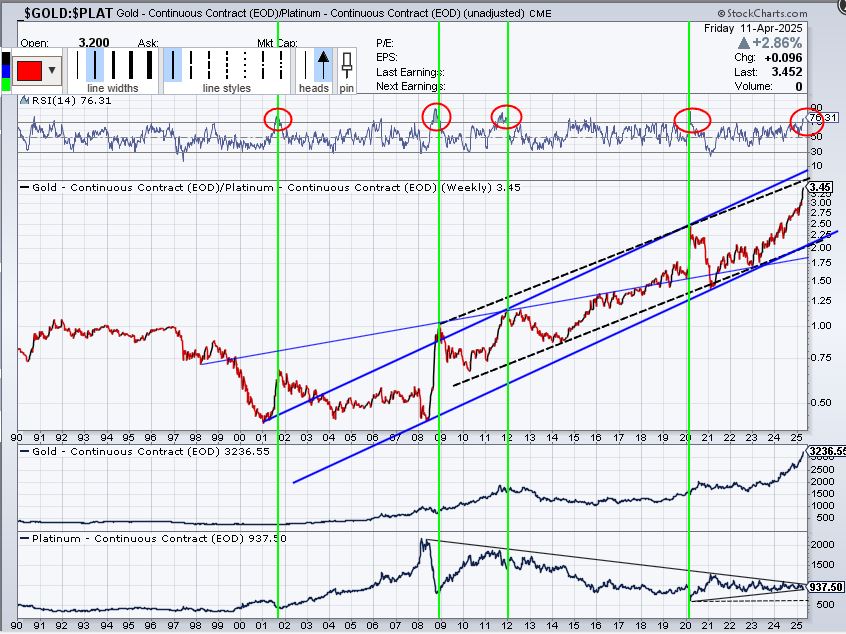Image resolution: width=846 pixels, height=634 pixels.
Task: Click the RSI(14) indicator legend label
Action: click(x=71, y=100)
